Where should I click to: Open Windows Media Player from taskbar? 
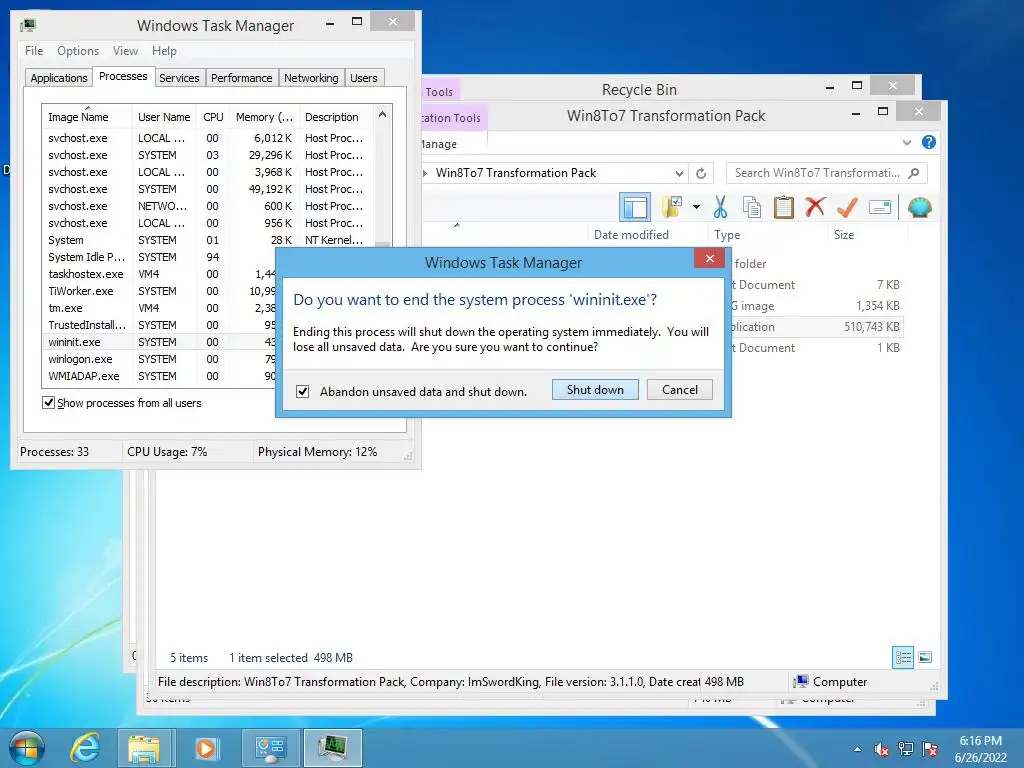[x=206, y=748]
